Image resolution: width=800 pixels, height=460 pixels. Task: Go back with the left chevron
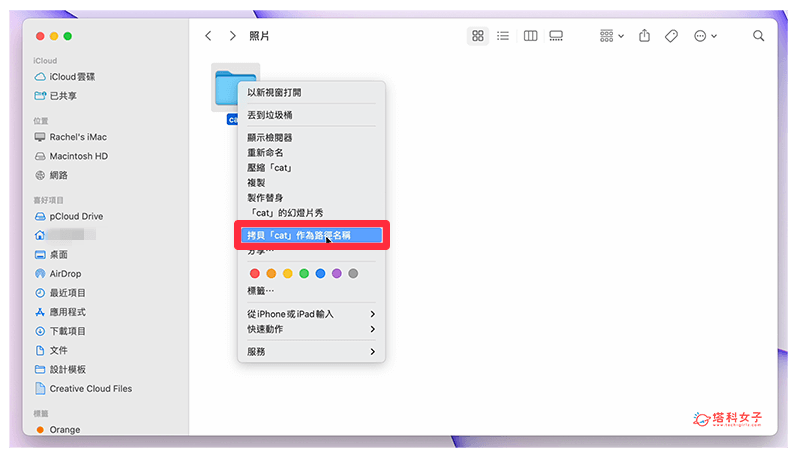click(x=208, y=36)
